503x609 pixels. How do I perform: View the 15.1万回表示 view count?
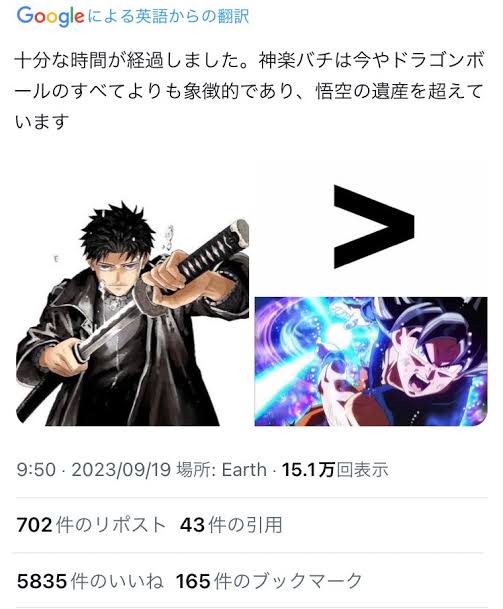click(335, 470)
